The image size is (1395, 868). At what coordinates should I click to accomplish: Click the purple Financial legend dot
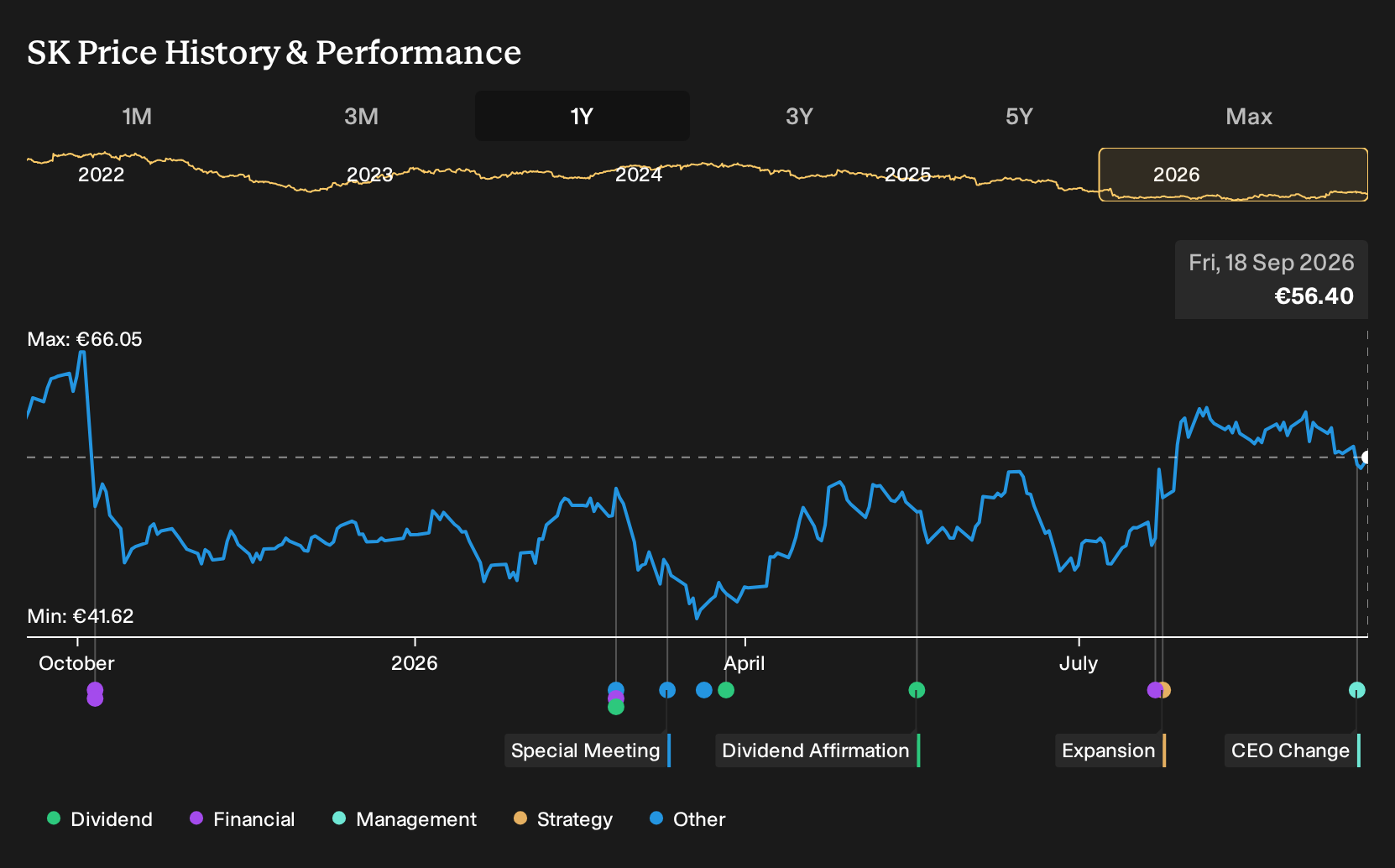[196, 818]
